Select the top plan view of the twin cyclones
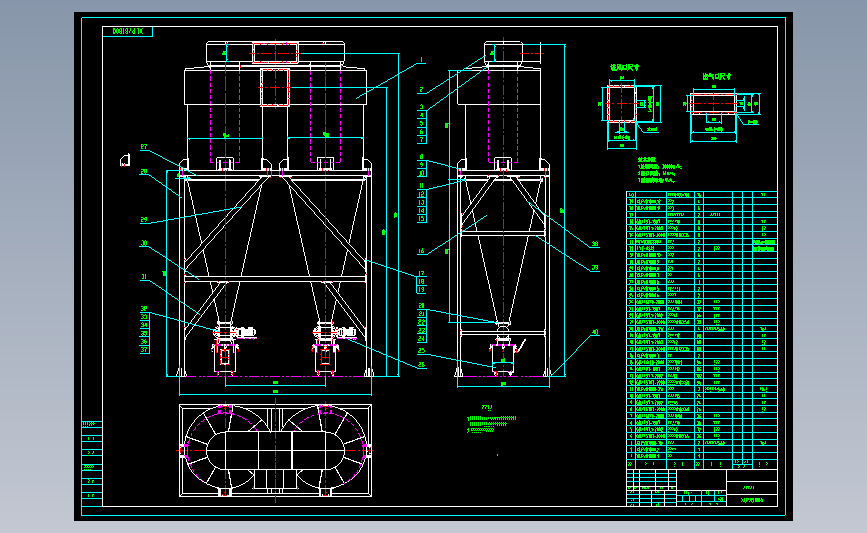 275,450
